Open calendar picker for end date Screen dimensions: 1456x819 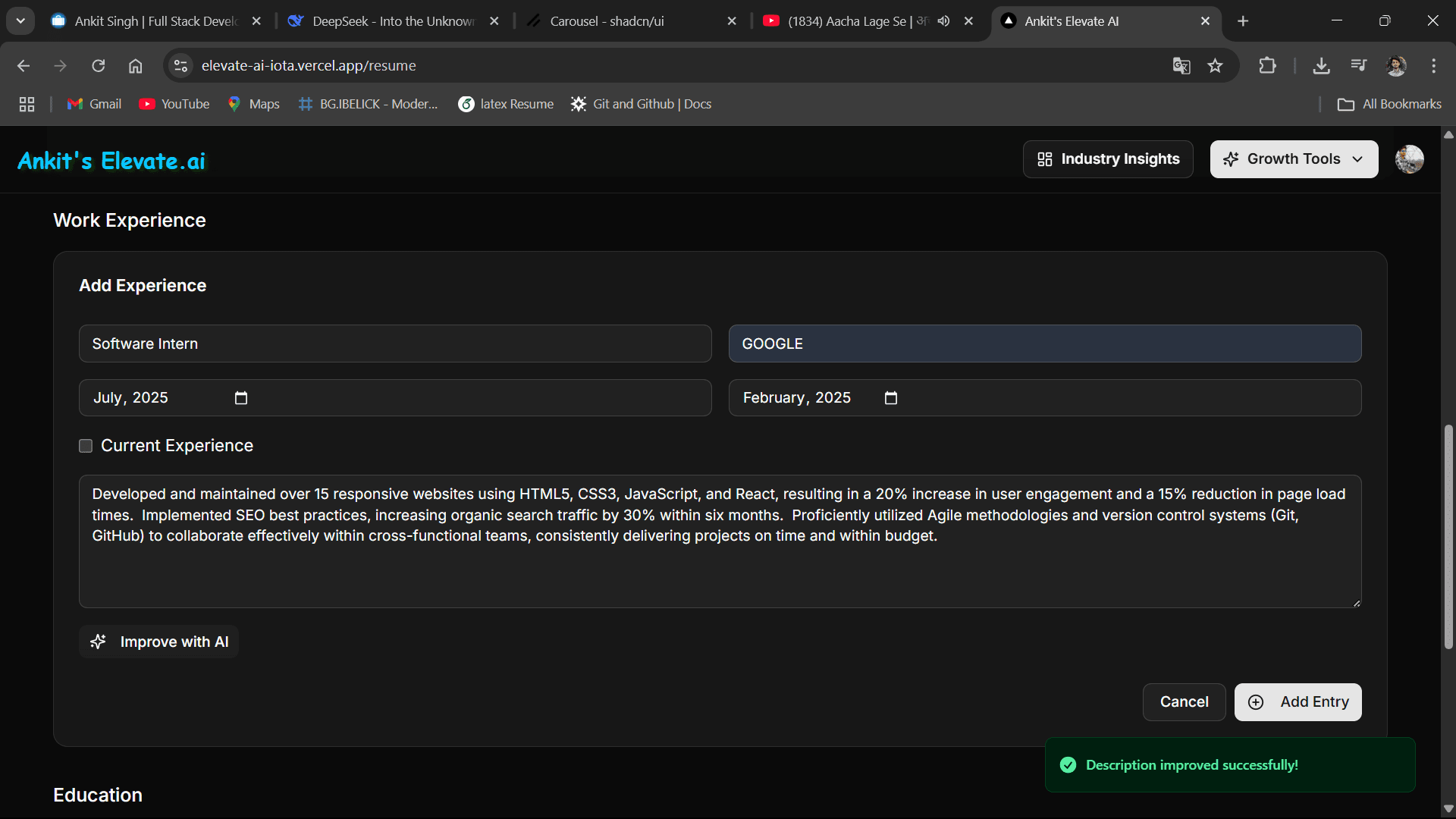[x=891, y=398]
